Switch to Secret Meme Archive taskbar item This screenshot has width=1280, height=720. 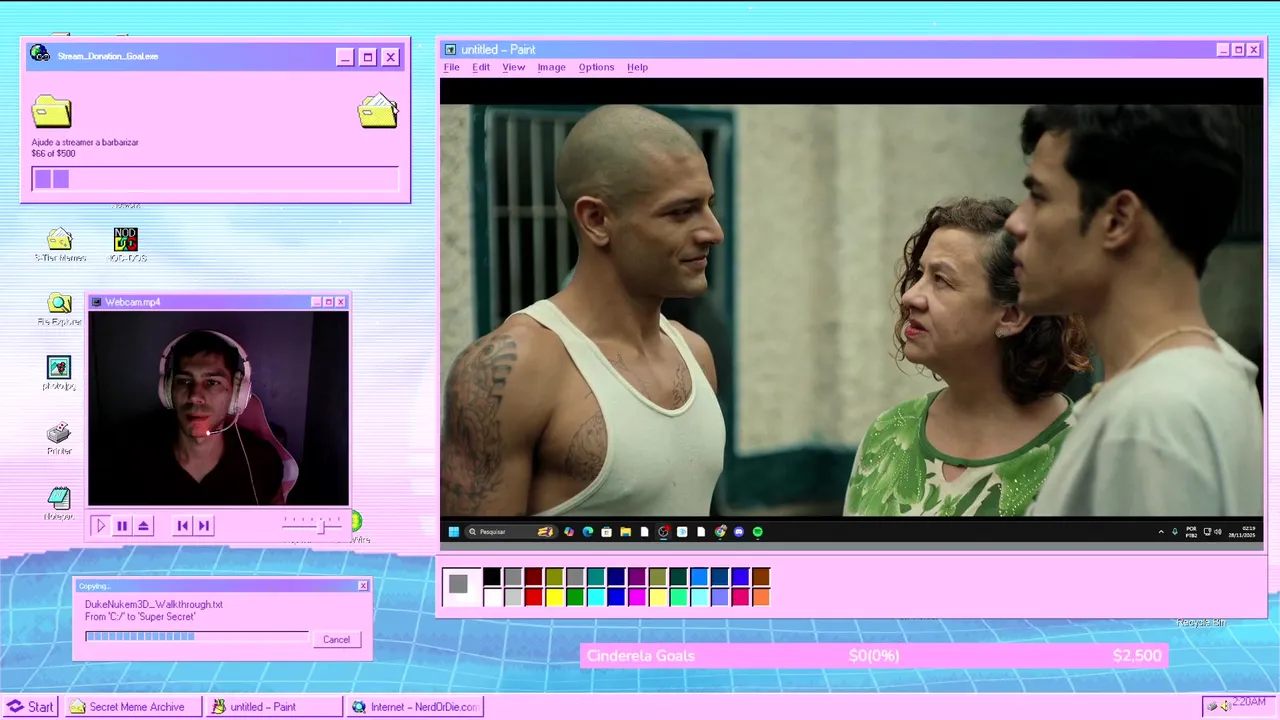(133, 707)
